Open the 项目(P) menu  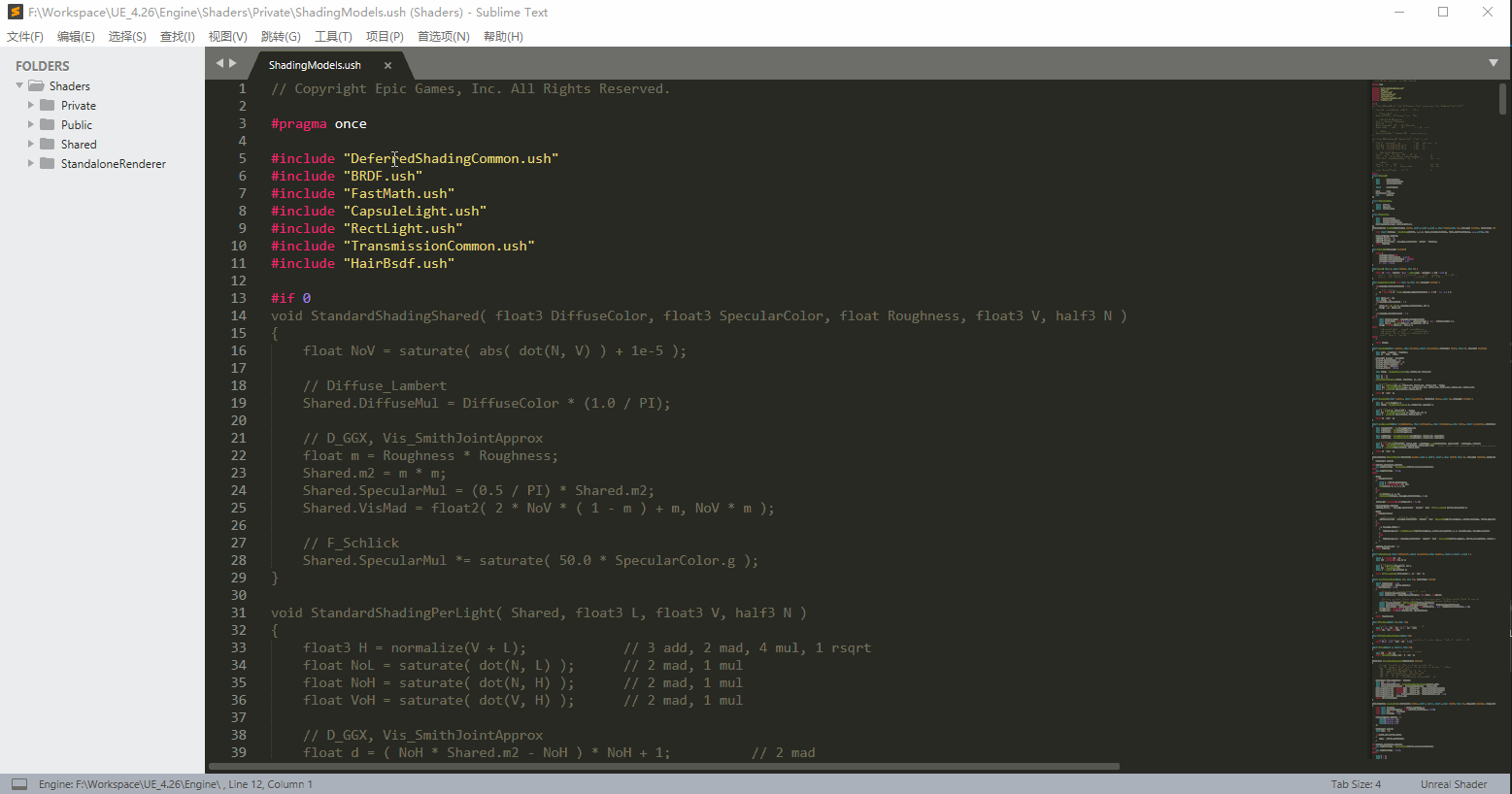[385, 37]
